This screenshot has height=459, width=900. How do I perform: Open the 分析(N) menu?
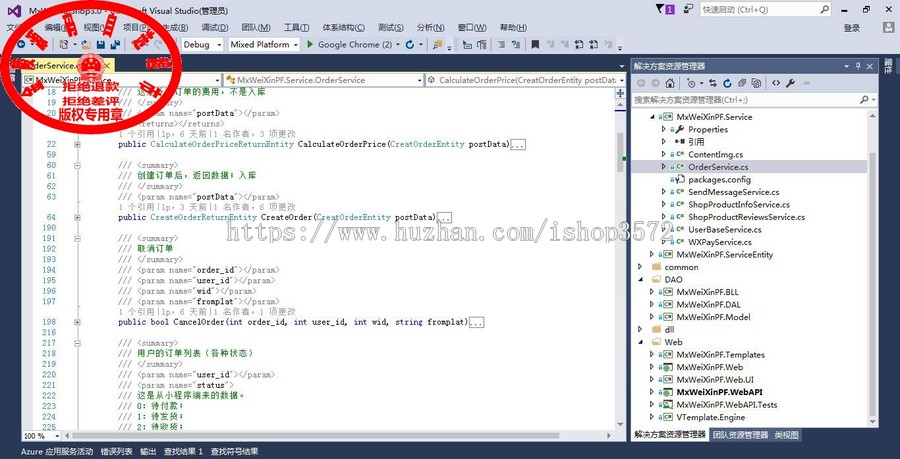click(x=430, y=28)
